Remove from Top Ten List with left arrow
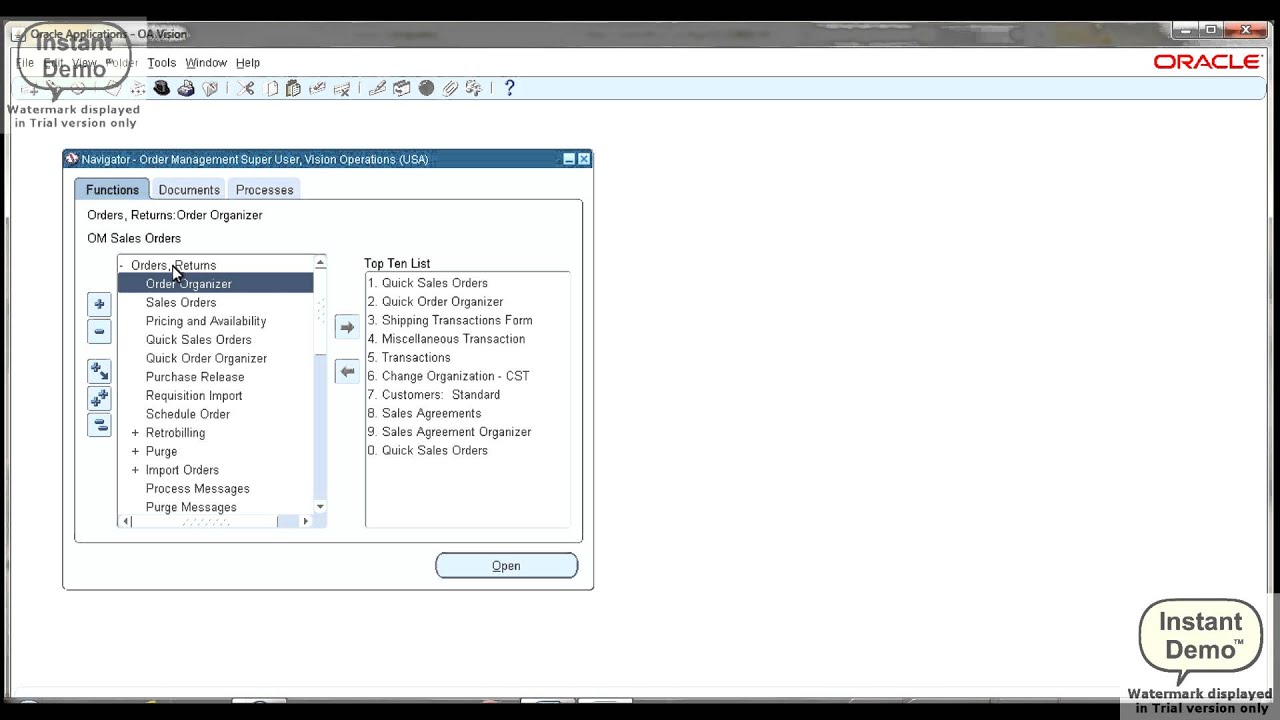This screenshot has width=1280, height=720. pyautogui.click(x=346, y=371)
